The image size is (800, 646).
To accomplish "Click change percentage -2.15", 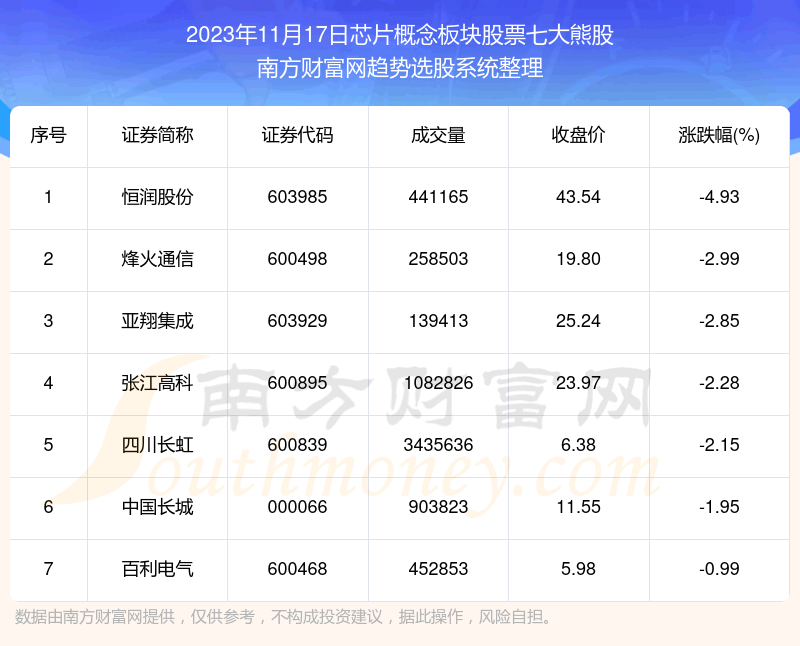I will point(719,445).
